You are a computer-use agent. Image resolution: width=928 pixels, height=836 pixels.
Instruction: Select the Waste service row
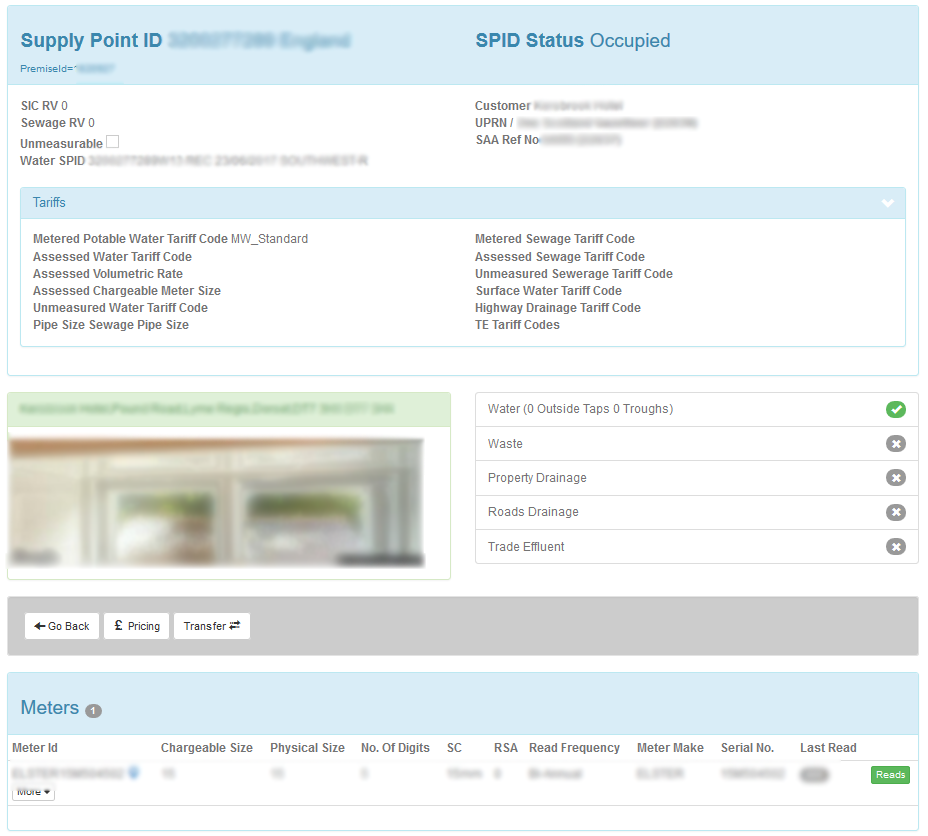point(697,444)
